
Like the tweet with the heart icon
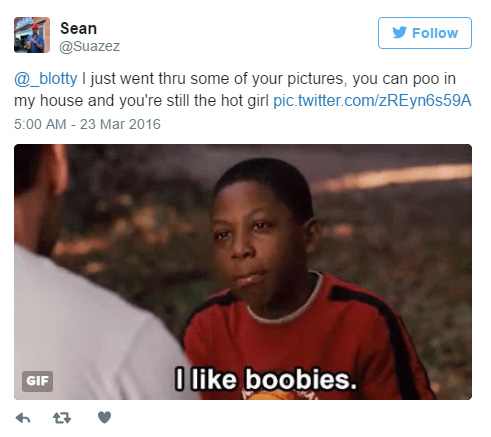click(104, 417)
